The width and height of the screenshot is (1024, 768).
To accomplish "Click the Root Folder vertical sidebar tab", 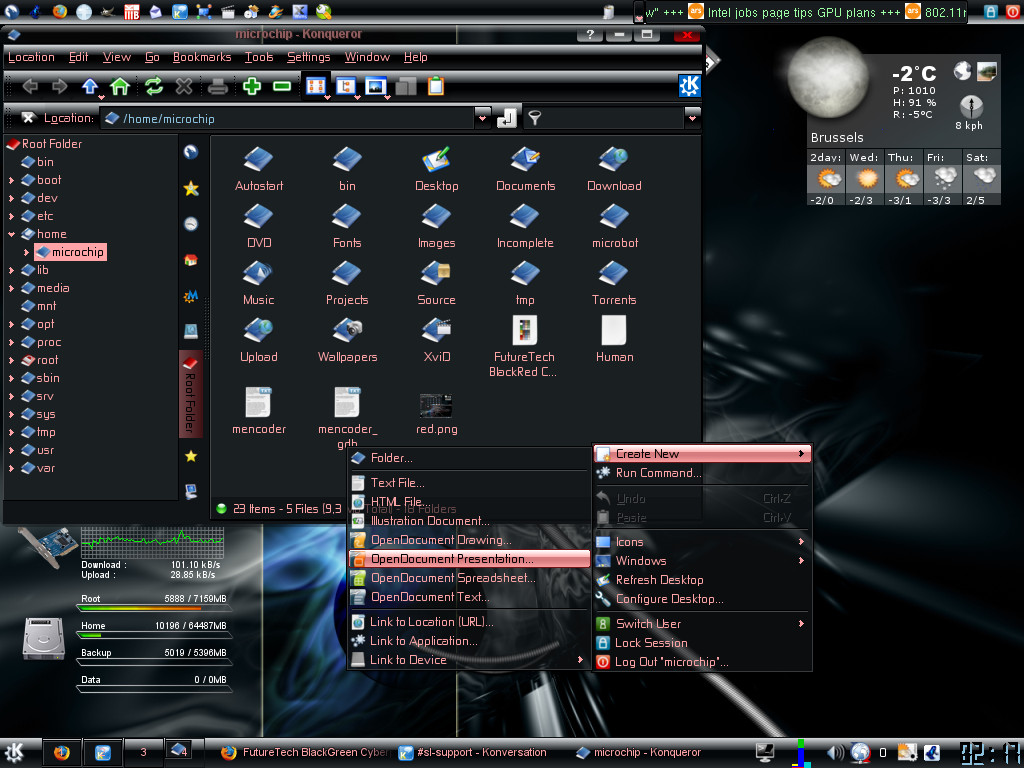I will coord(190,394).
